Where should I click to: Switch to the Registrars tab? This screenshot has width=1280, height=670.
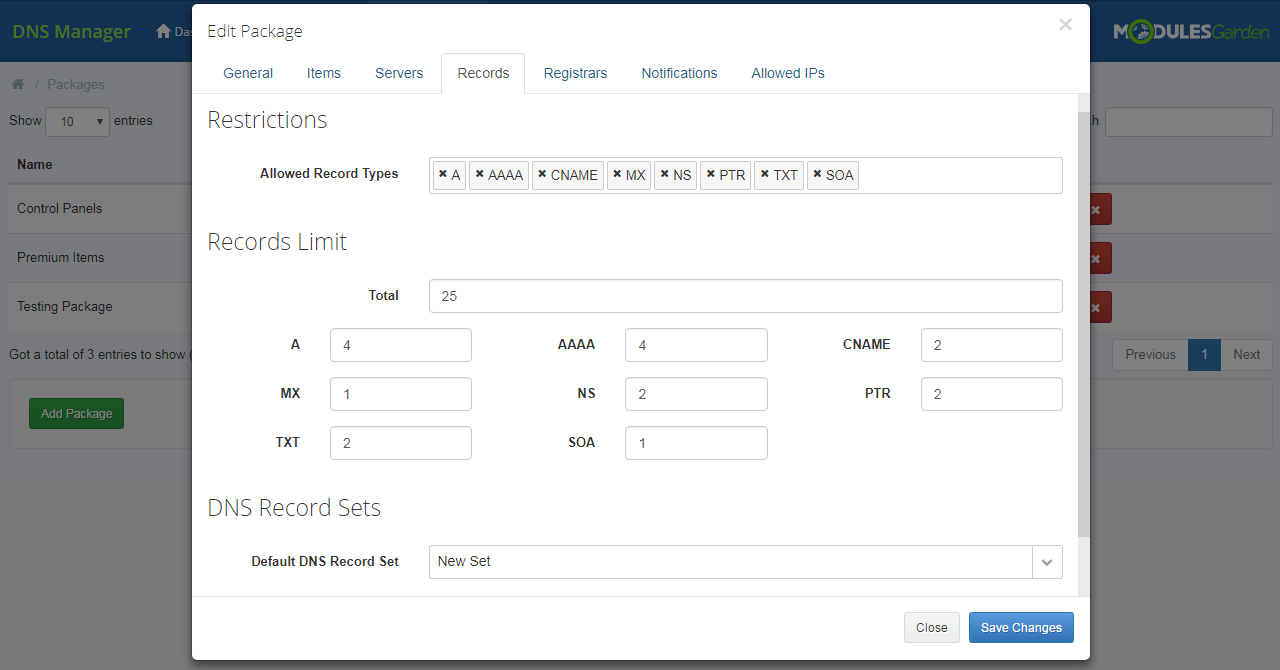(575, 72)
